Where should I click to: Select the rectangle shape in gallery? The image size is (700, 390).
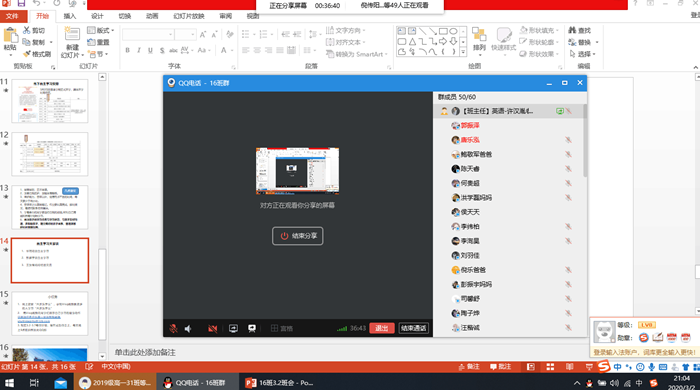[443, 31]
